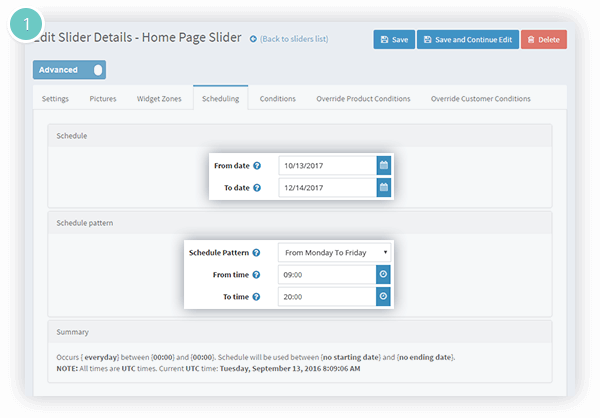Click the Schedule pattern panel header
The height and width of the screenshot is (418, 600).
coord(300,223)
